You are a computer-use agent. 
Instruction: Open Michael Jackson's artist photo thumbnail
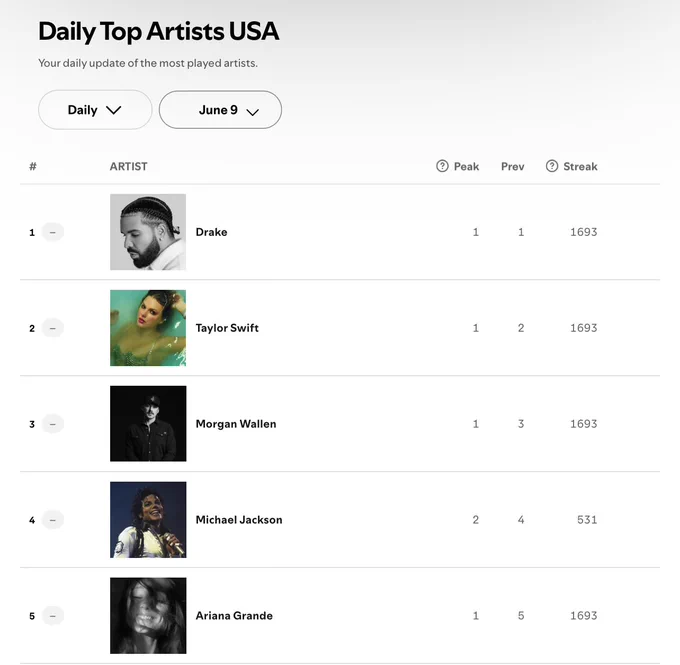point(148,520)
